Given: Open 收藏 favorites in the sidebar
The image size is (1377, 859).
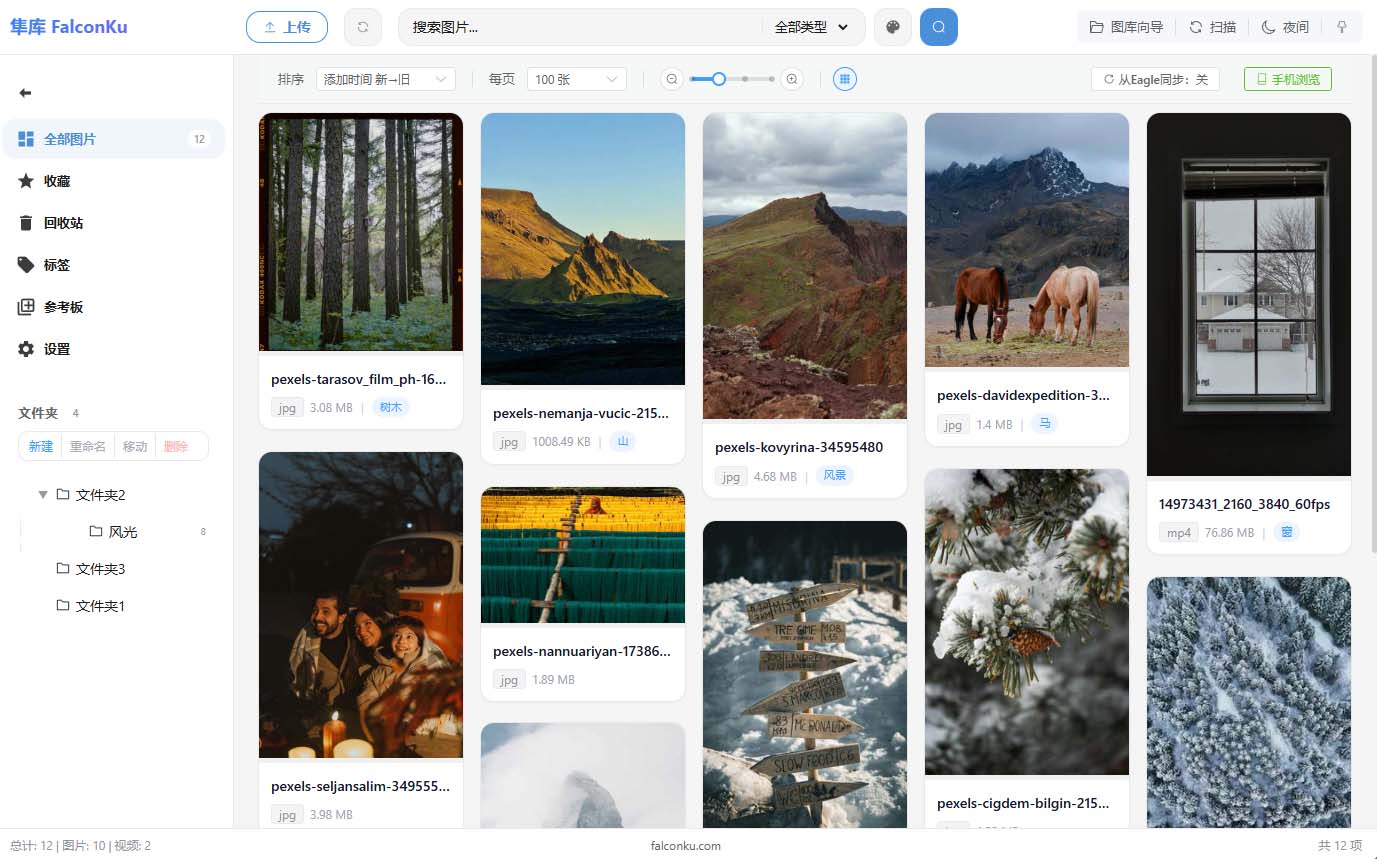Looking at the screenshot, I should (57, 181).
